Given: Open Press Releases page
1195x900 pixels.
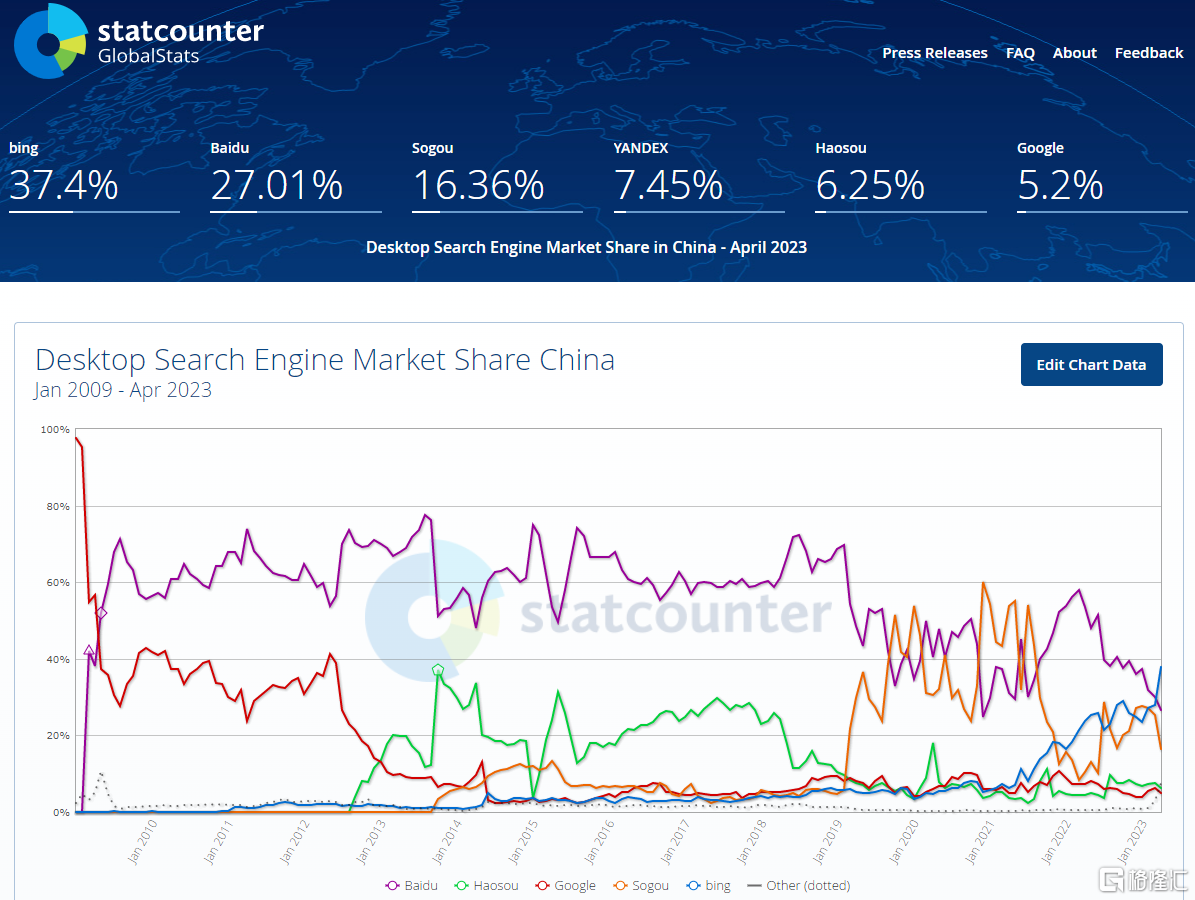Looking at the screenshot, I should pyautogui.click(x=934, y=53).
